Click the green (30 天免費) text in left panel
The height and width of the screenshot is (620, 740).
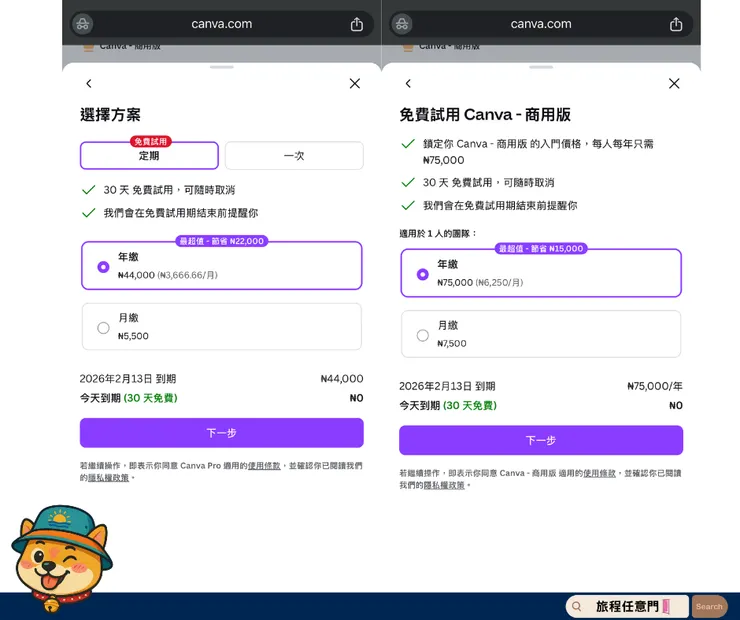coord(151,398)
